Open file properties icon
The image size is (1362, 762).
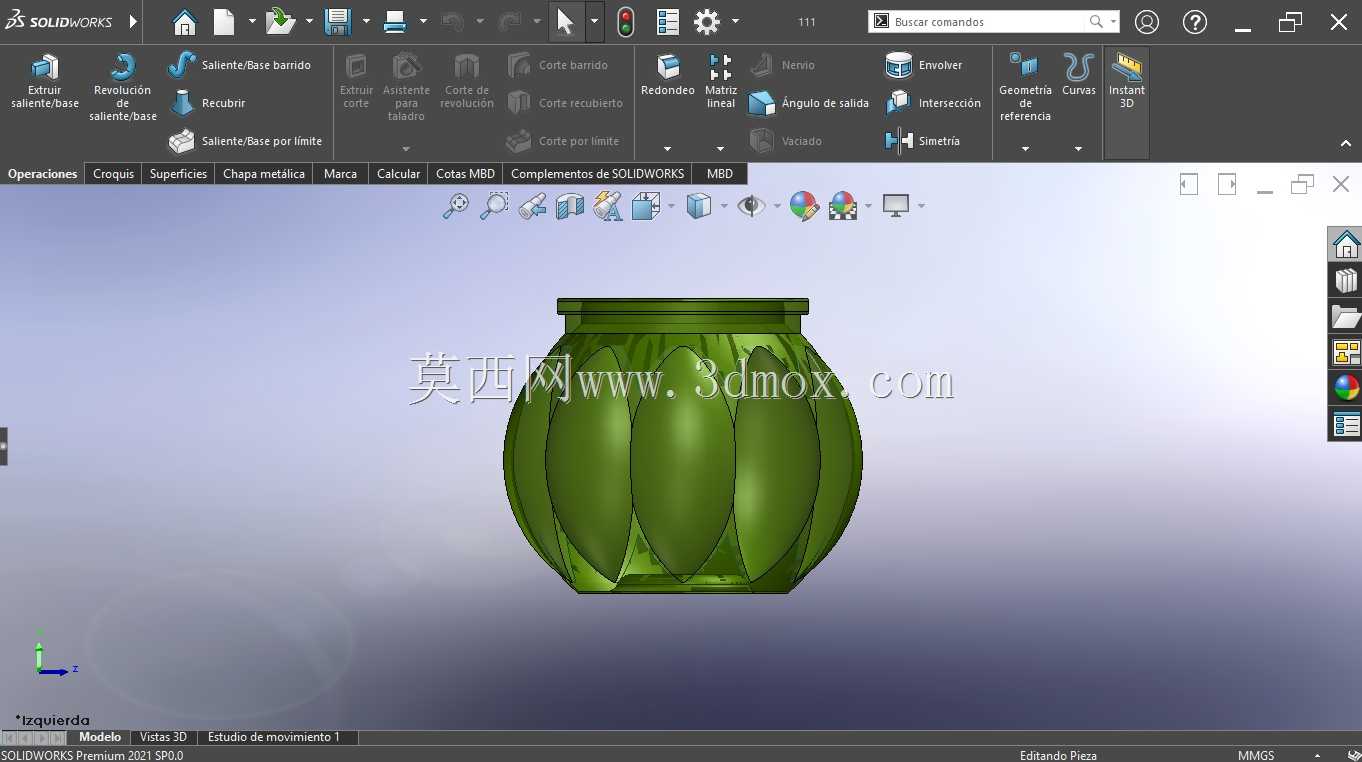point(668,22)
